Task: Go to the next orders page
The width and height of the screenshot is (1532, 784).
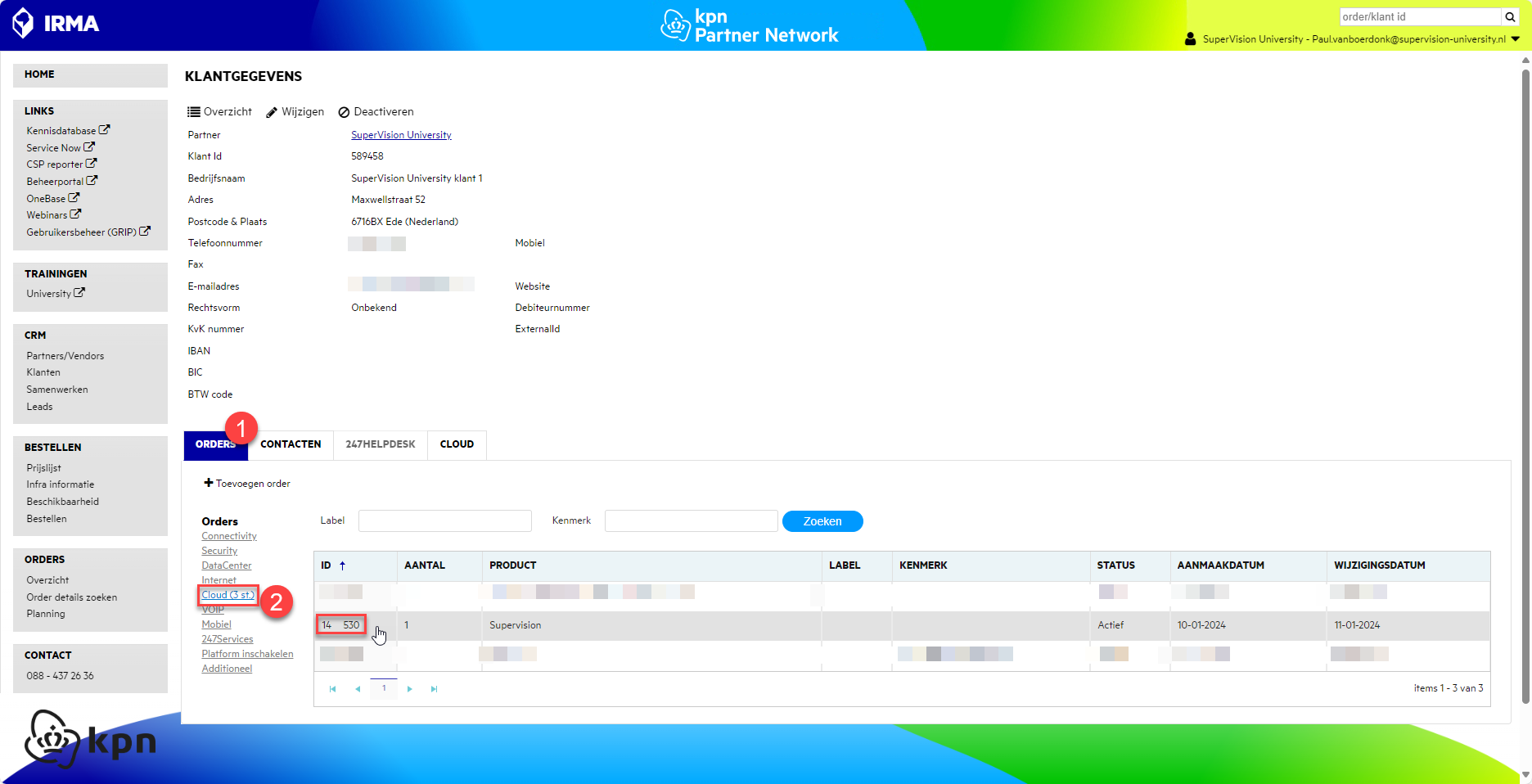Action: [x=409, y=689]
